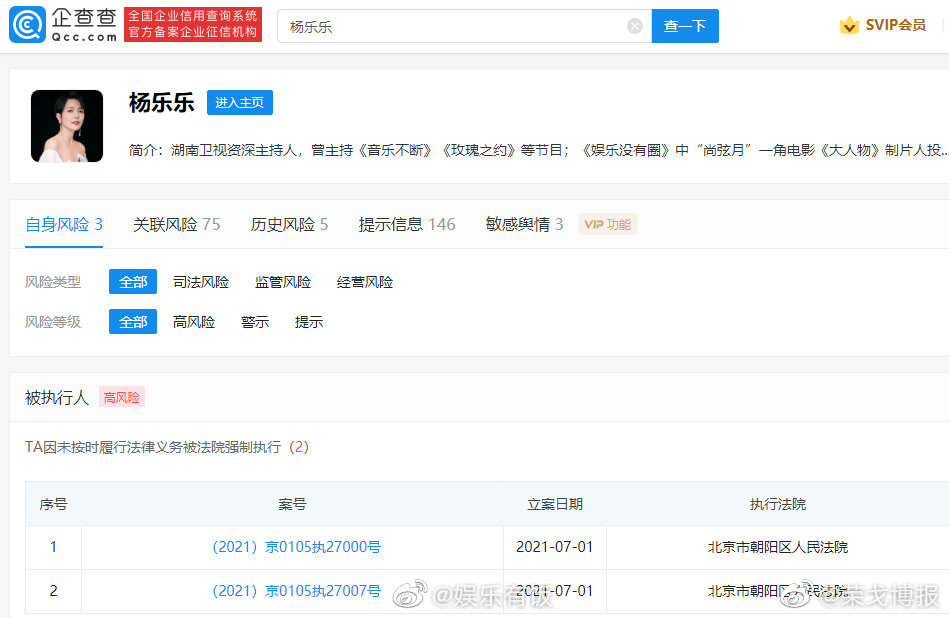Click the 进入主页 button
949x618 pixels.
[x=240, y=103]
